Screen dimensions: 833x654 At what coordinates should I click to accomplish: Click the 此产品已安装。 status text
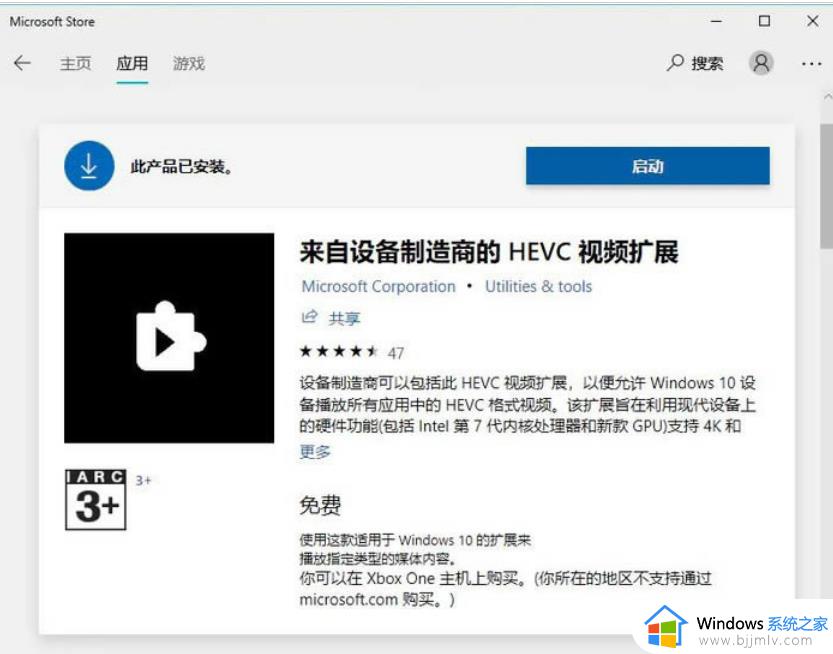[x=182, y=166]
